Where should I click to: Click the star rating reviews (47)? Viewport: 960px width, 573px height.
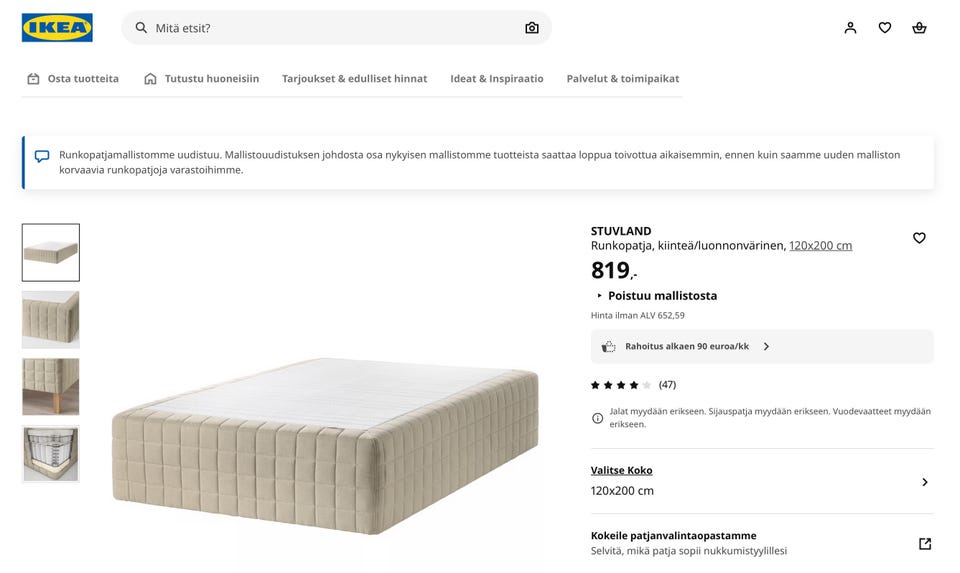click(633, 385)
